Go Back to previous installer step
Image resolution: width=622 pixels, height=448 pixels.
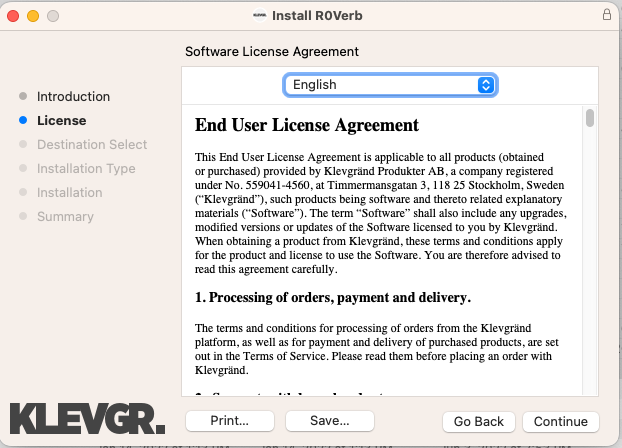click(479, 421)
